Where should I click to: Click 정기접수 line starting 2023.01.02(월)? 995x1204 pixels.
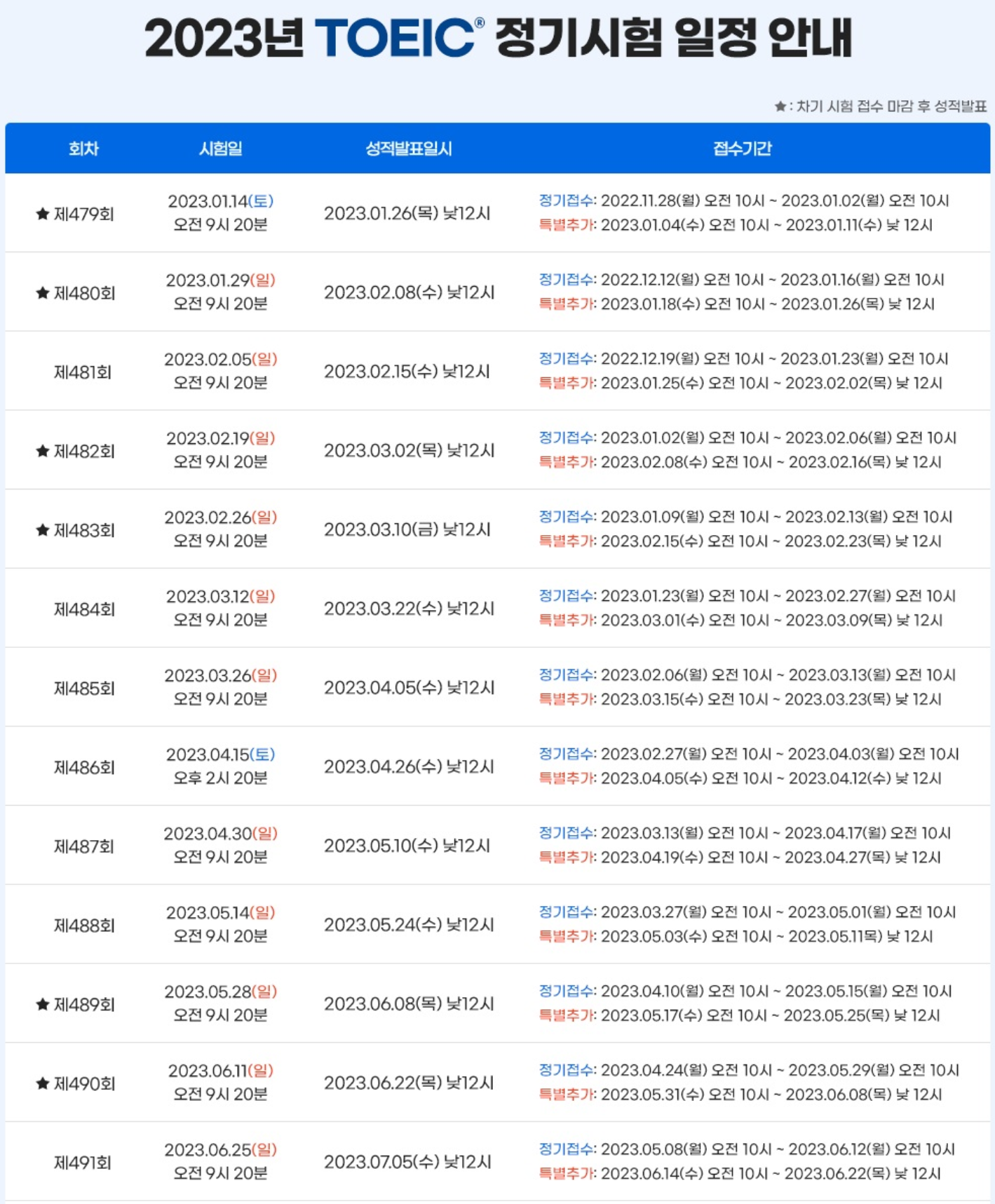click(747, 438)
